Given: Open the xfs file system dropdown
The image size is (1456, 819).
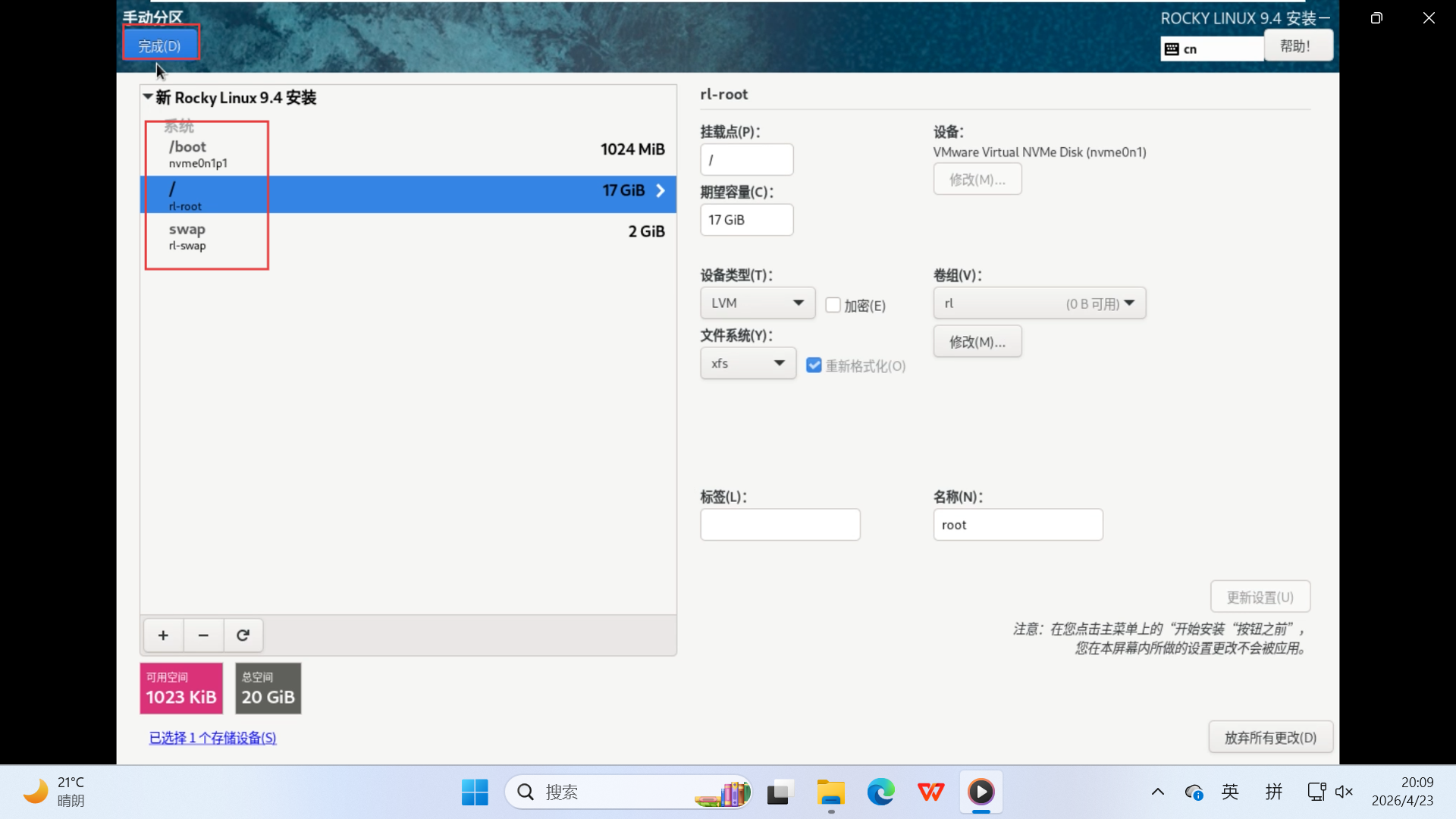Looking at the screenshot, I should pos(748,363).
